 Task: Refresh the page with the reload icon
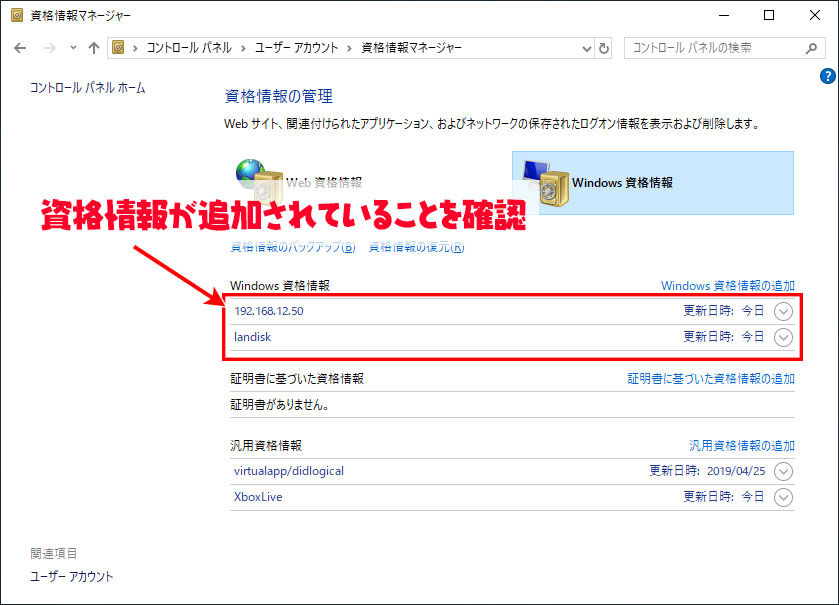pos(604,49)
